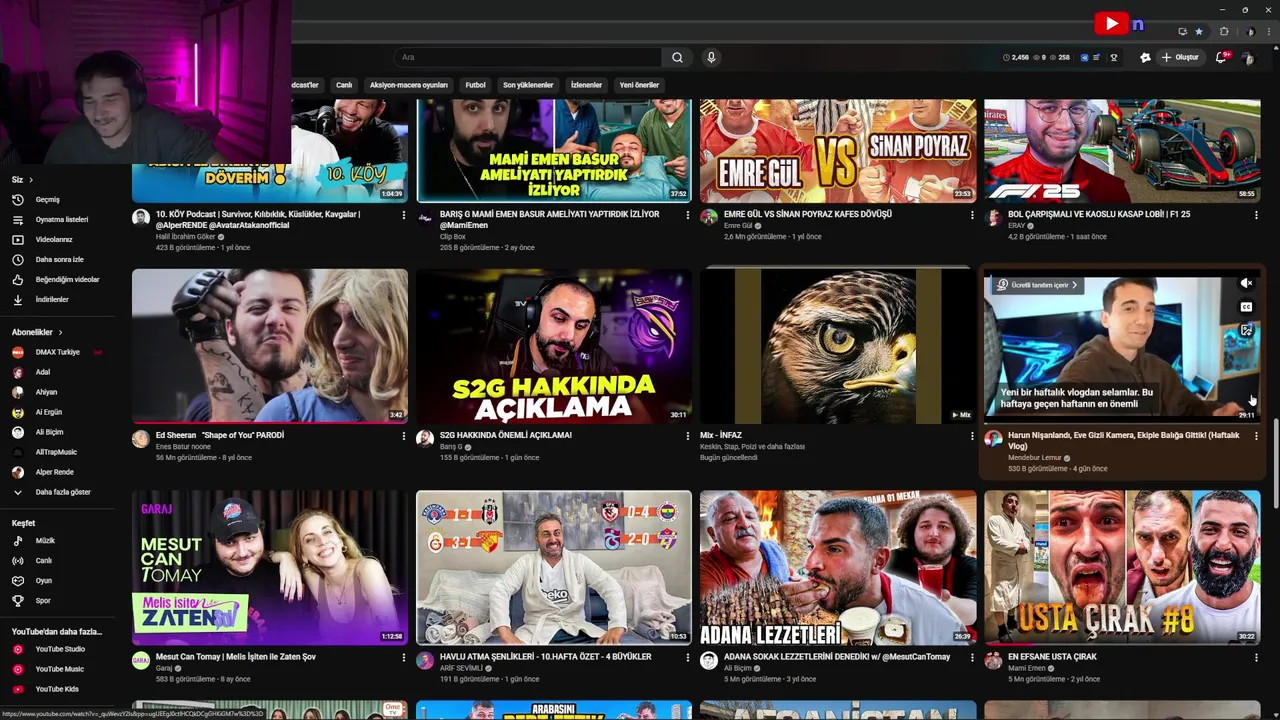The image size is (1280, 720).
Task: Click the Ara search input field
Action: tap(529, 57)
